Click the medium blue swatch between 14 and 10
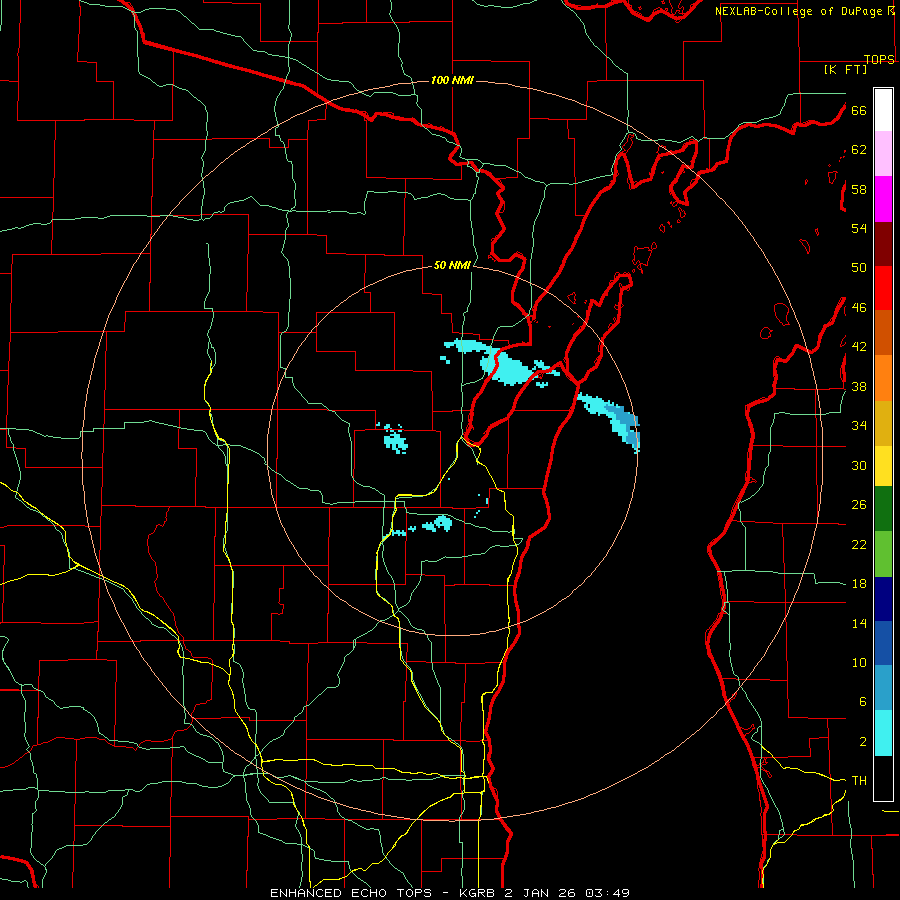The width and height of the screenshot is (900, 900). tap(883, 643)
